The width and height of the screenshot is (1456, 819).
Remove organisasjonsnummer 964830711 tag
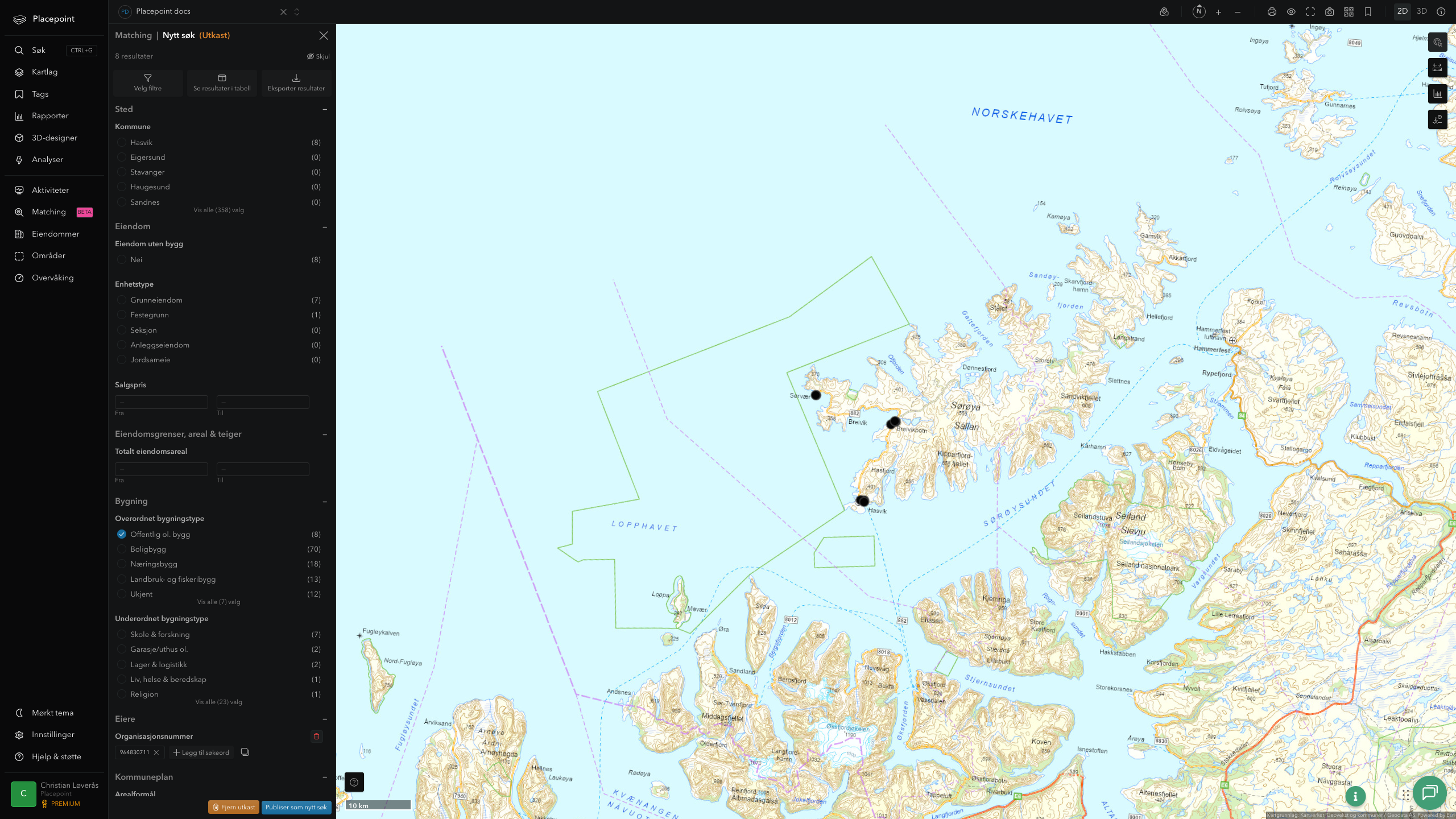(156, 752)
